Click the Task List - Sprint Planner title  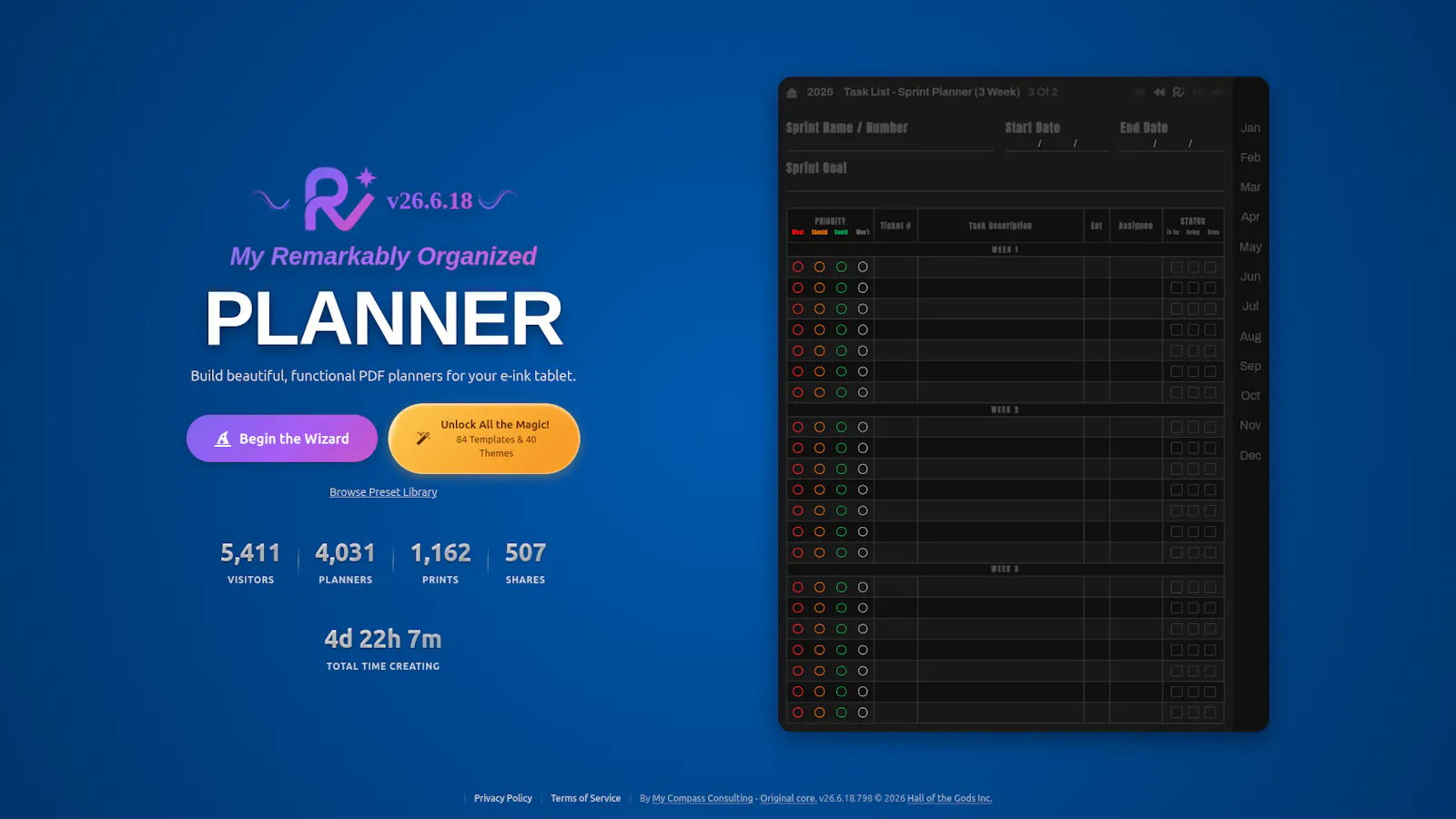pyautogui.click(x=932, y=92)
